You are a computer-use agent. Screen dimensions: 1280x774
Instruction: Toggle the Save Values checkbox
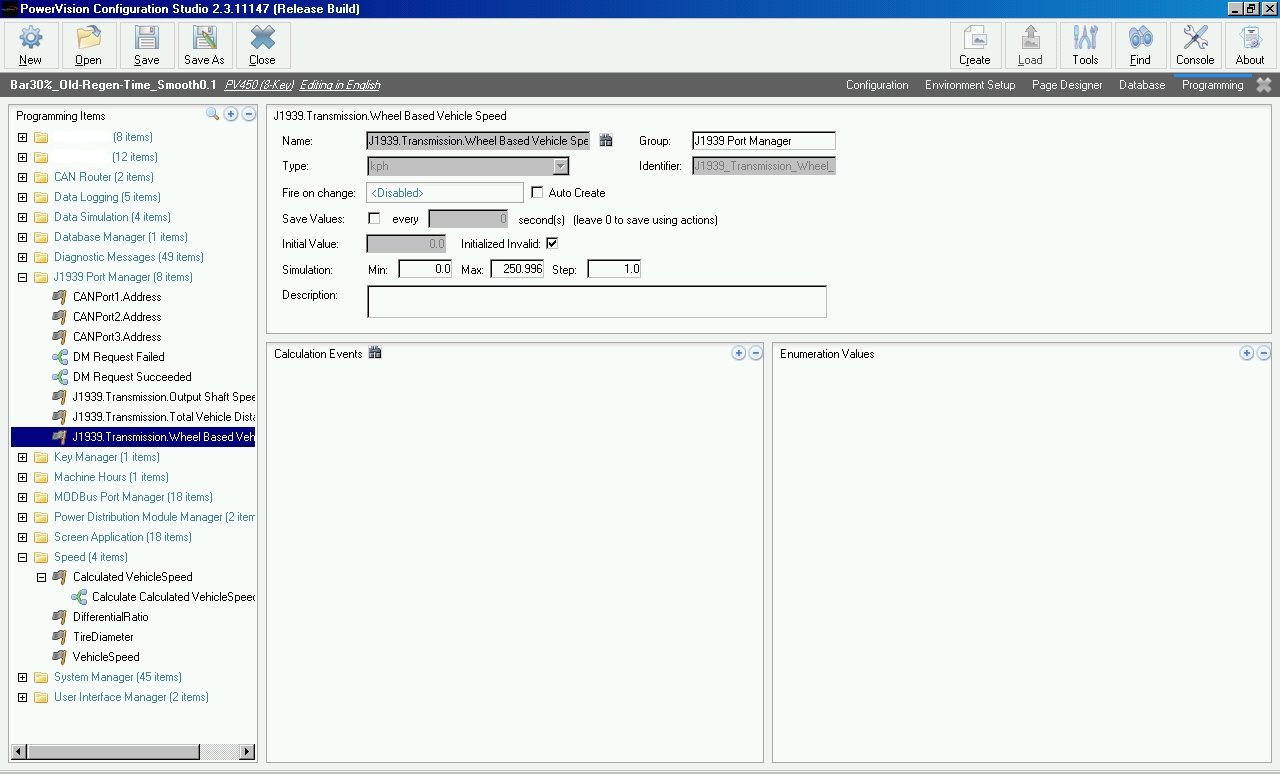[374, 218]
